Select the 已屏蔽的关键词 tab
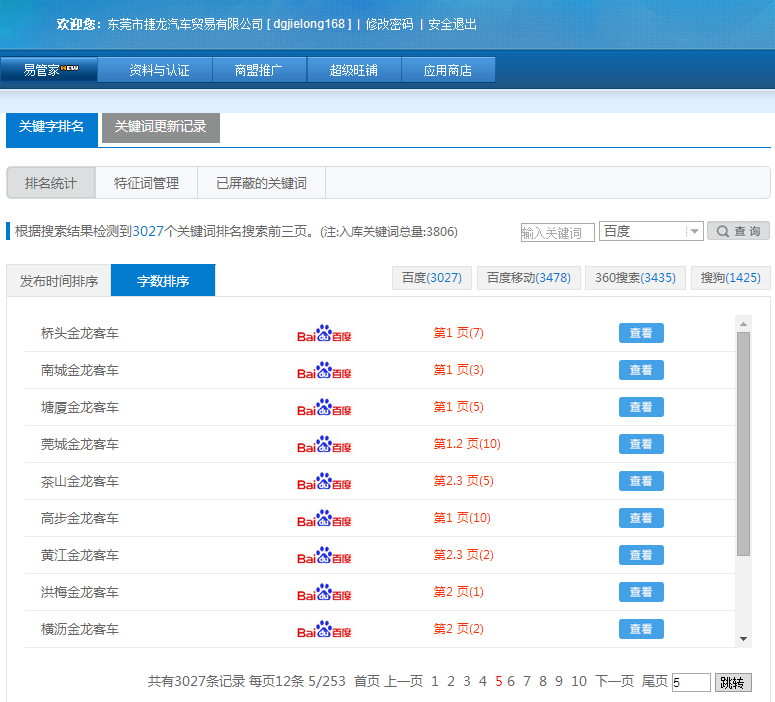The height and width of the screenshot is (702, 775). click(x=261, y=183)
